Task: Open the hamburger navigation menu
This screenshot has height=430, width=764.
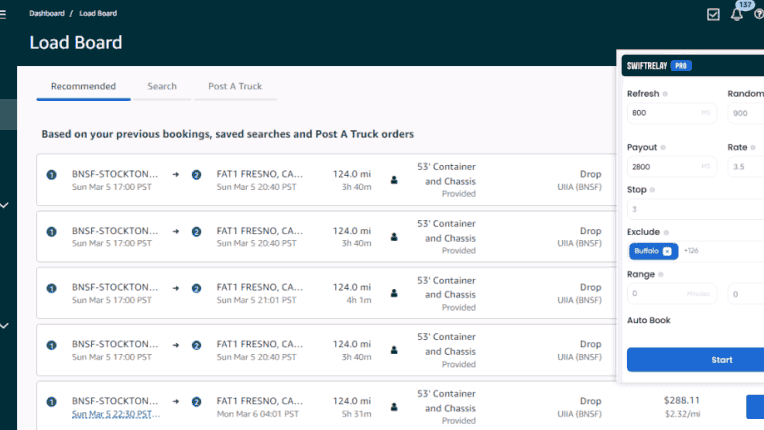Action: point(2,14)
